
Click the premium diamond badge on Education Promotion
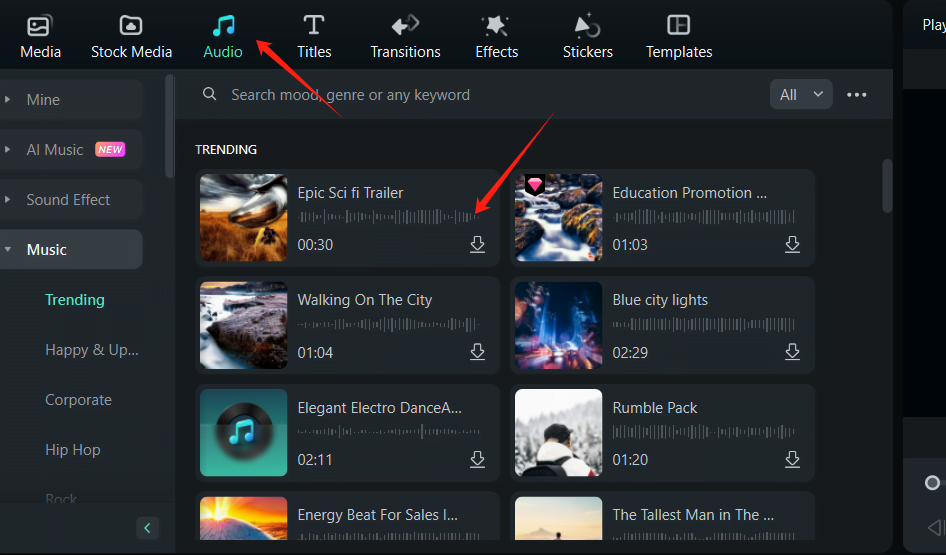535,184
